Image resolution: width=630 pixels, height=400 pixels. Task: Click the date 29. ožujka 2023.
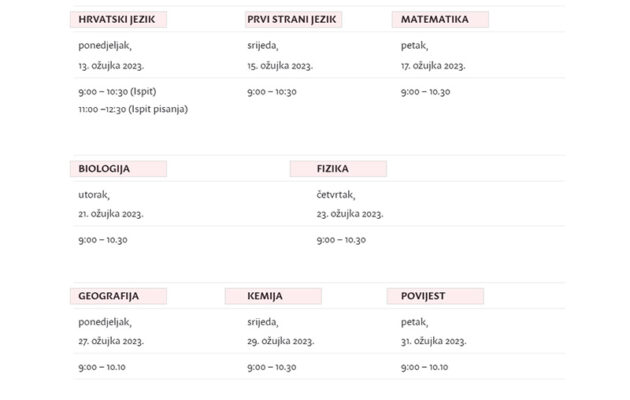click(280, 341)
